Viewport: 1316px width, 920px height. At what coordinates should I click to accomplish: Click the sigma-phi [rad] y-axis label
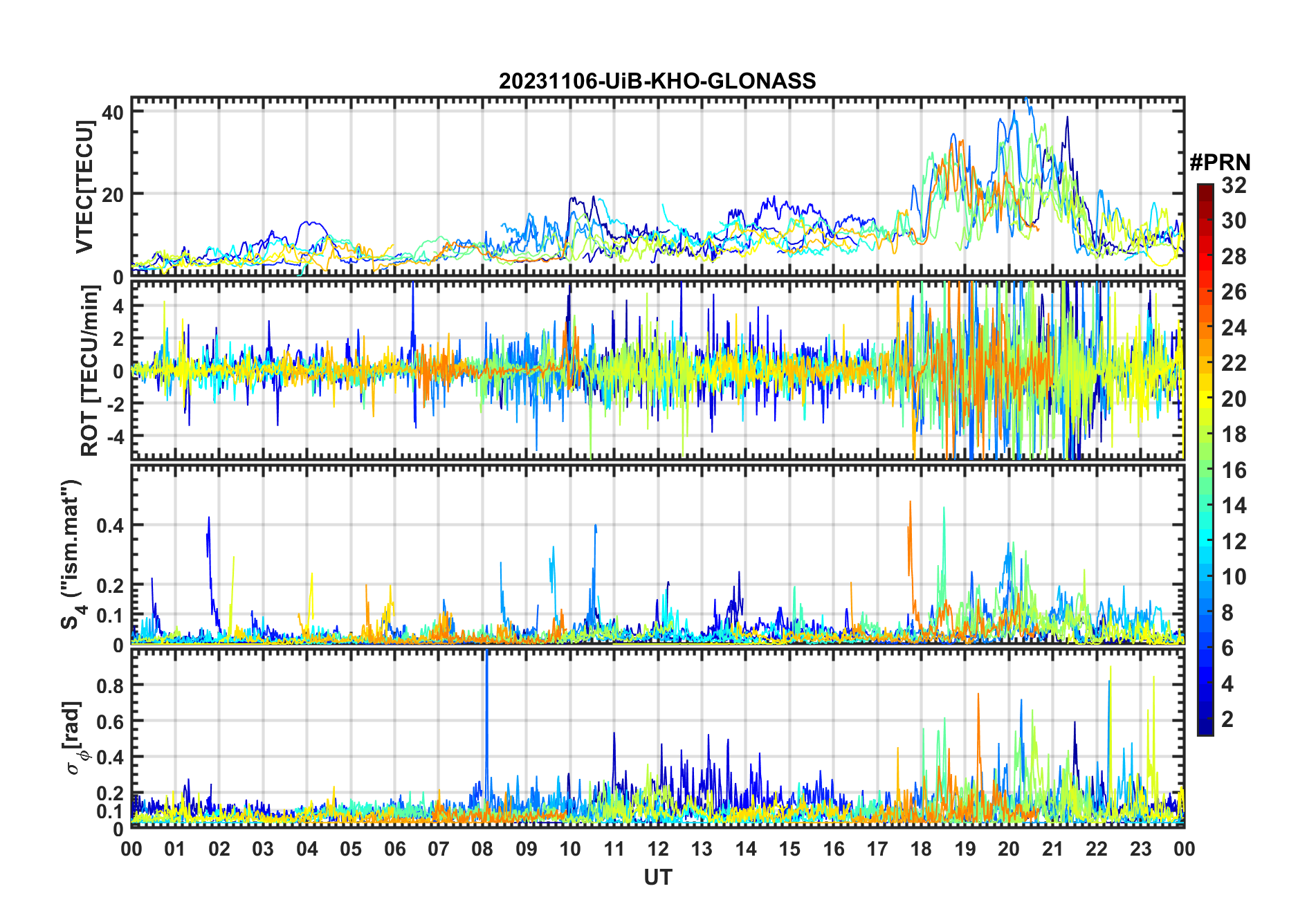coord(73,738)
